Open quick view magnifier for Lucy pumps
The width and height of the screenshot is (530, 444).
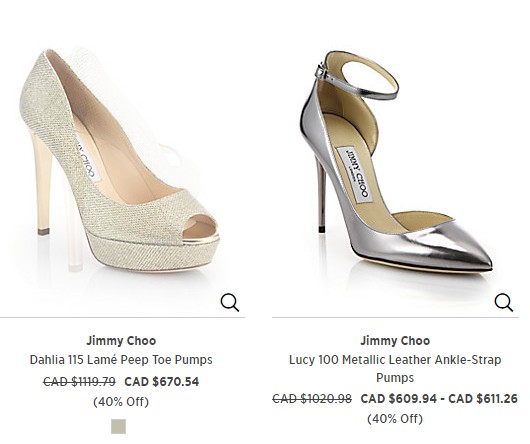504,302
